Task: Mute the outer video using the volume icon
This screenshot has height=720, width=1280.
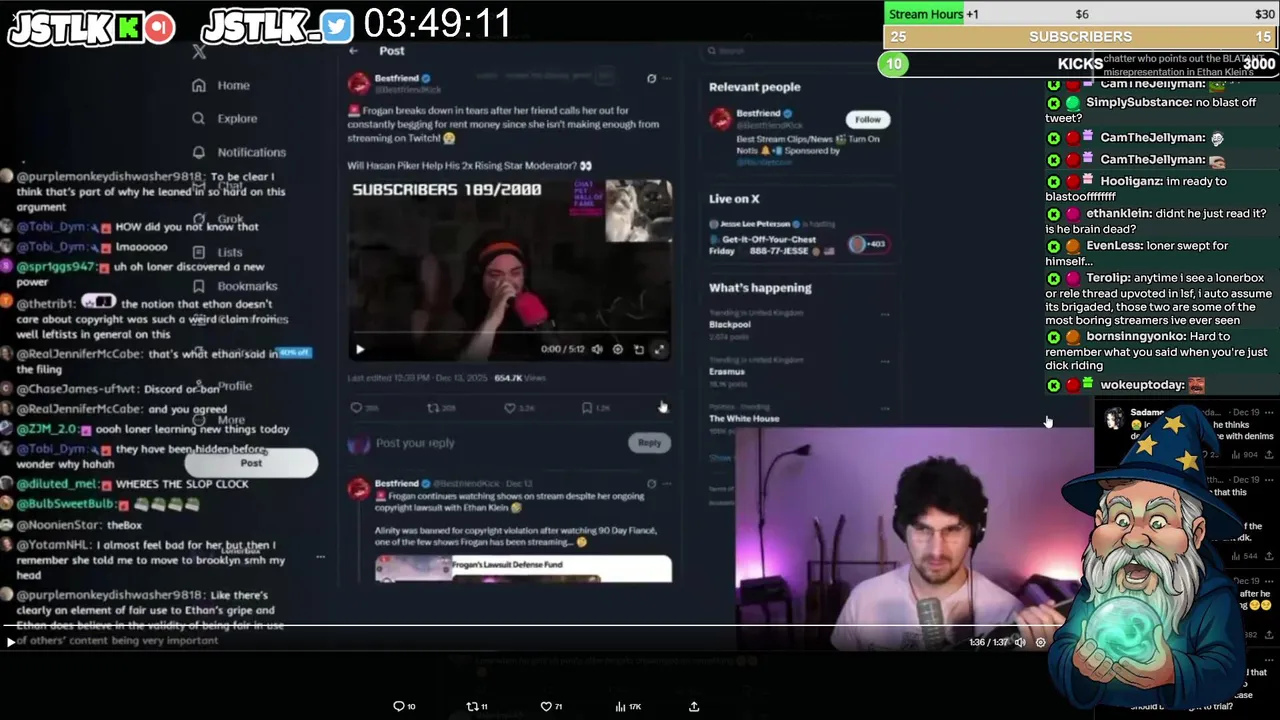Action: [x=1020, y=642]
